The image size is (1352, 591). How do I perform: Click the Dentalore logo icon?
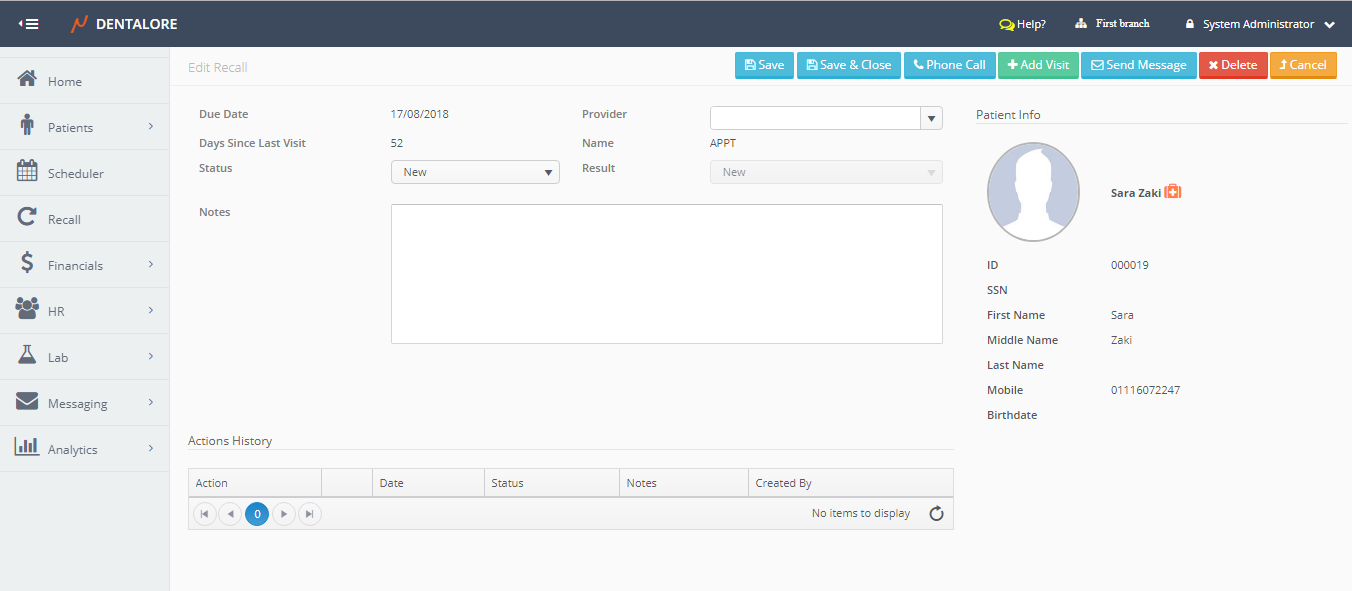pyautogui.click(x=79, y=24)
